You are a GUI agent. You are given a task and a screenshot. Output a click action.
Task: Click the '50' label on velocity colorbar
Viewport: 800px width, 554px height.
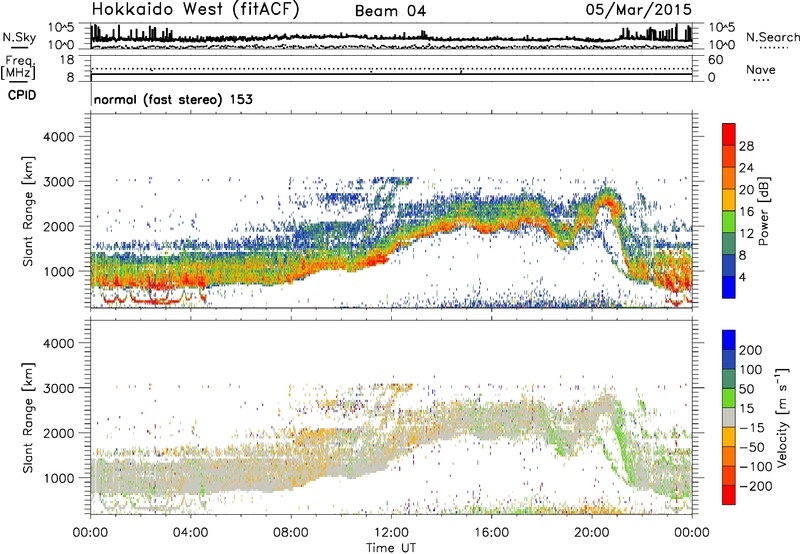747,389
